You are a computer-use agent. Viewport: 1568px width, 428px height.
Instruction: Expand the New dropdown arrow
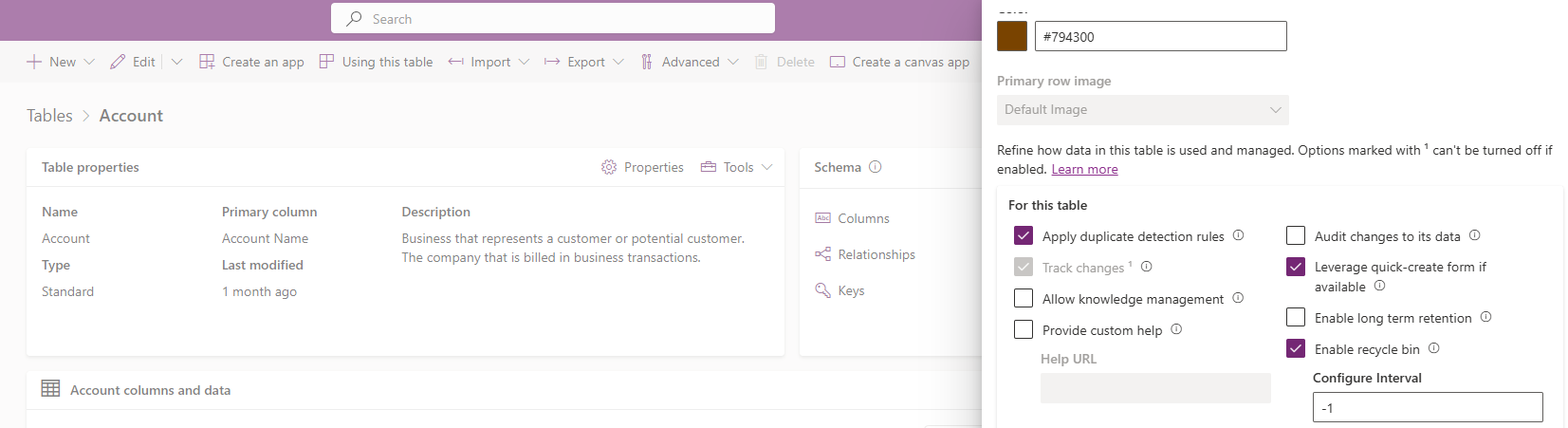pyautogui.click(x=89, y=62)
